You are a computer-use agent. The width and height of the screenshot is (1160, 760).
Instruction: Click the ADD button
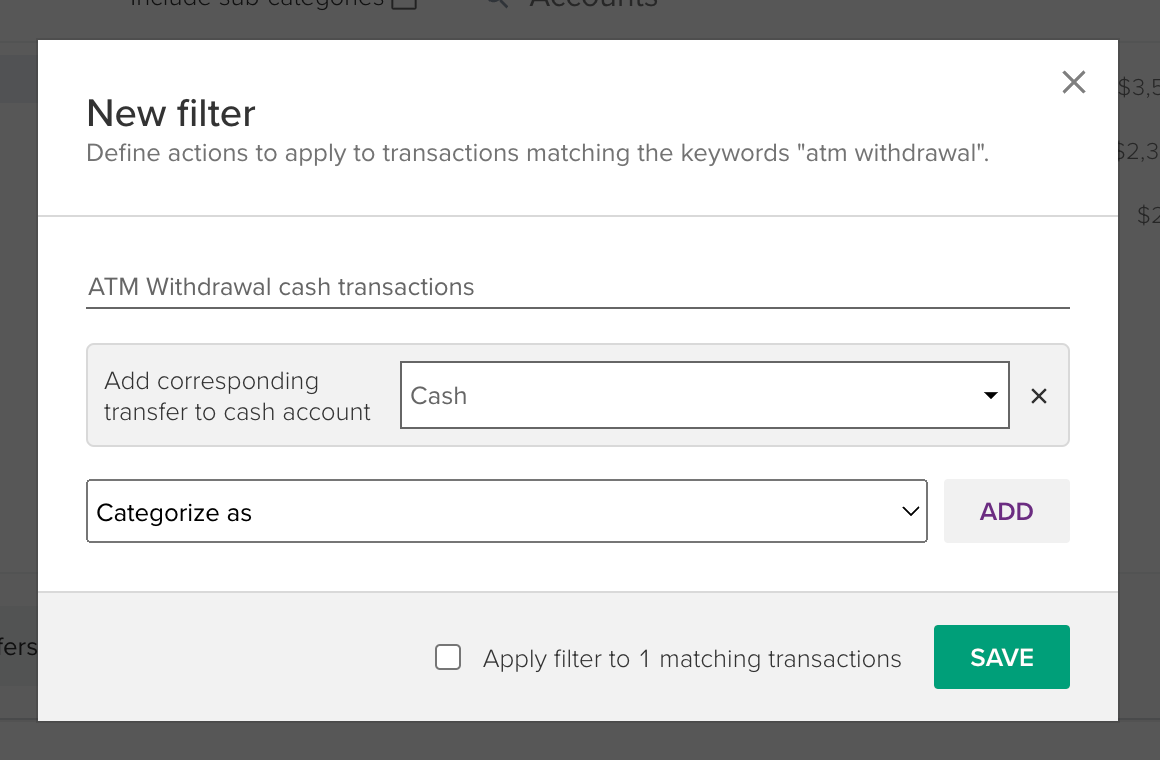click(1006, 512)
